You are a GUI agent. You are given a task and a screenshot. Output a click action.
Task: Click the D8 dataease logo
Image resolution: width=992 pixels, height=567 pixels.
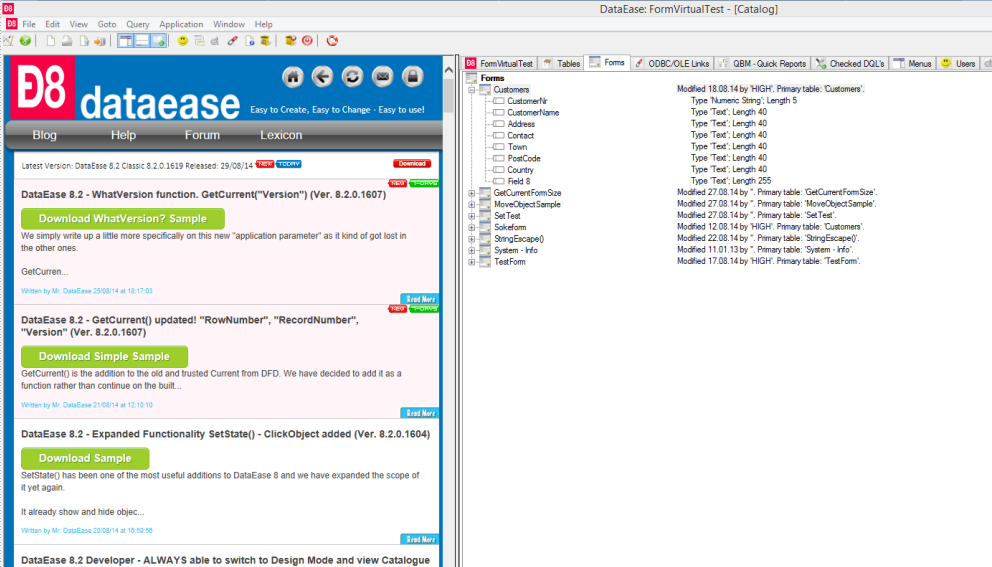coord(125,89)
